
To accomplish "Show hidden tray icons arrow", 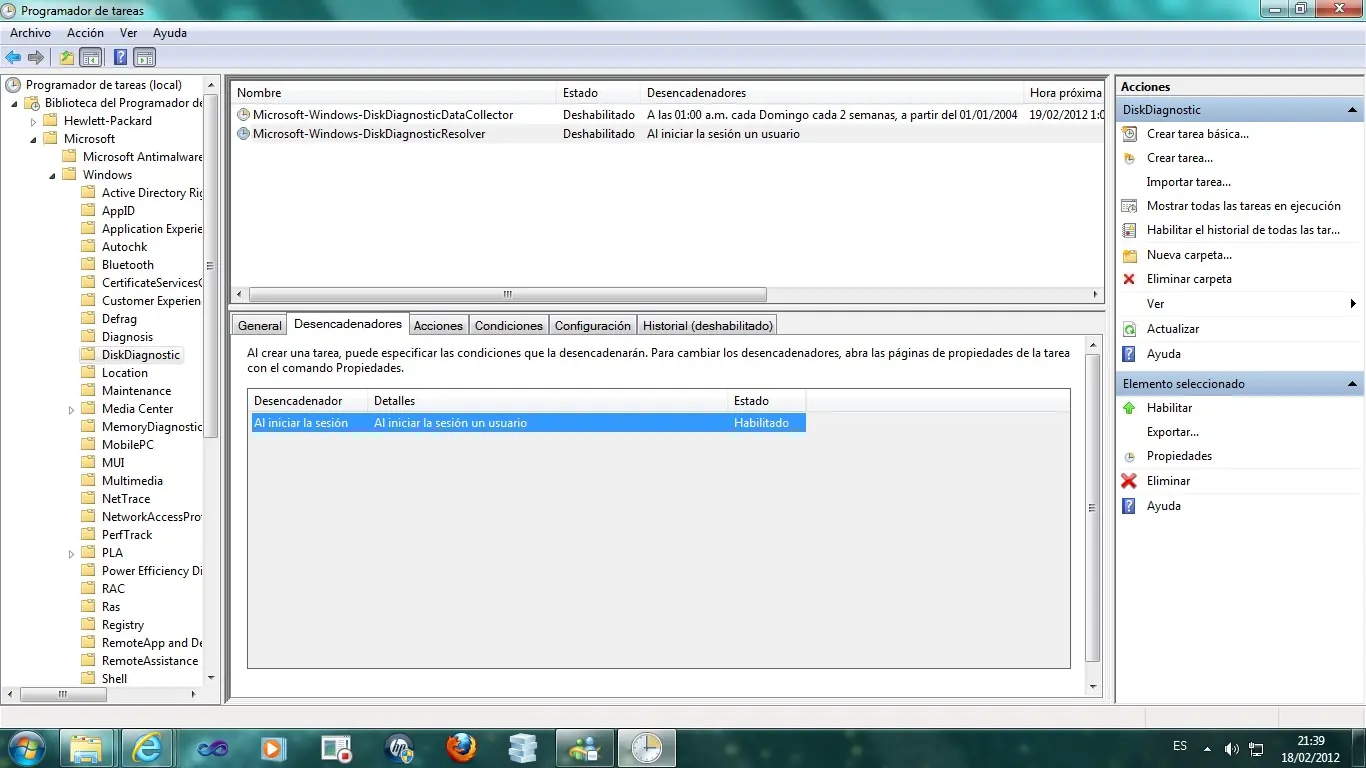I will (1207, 748).
